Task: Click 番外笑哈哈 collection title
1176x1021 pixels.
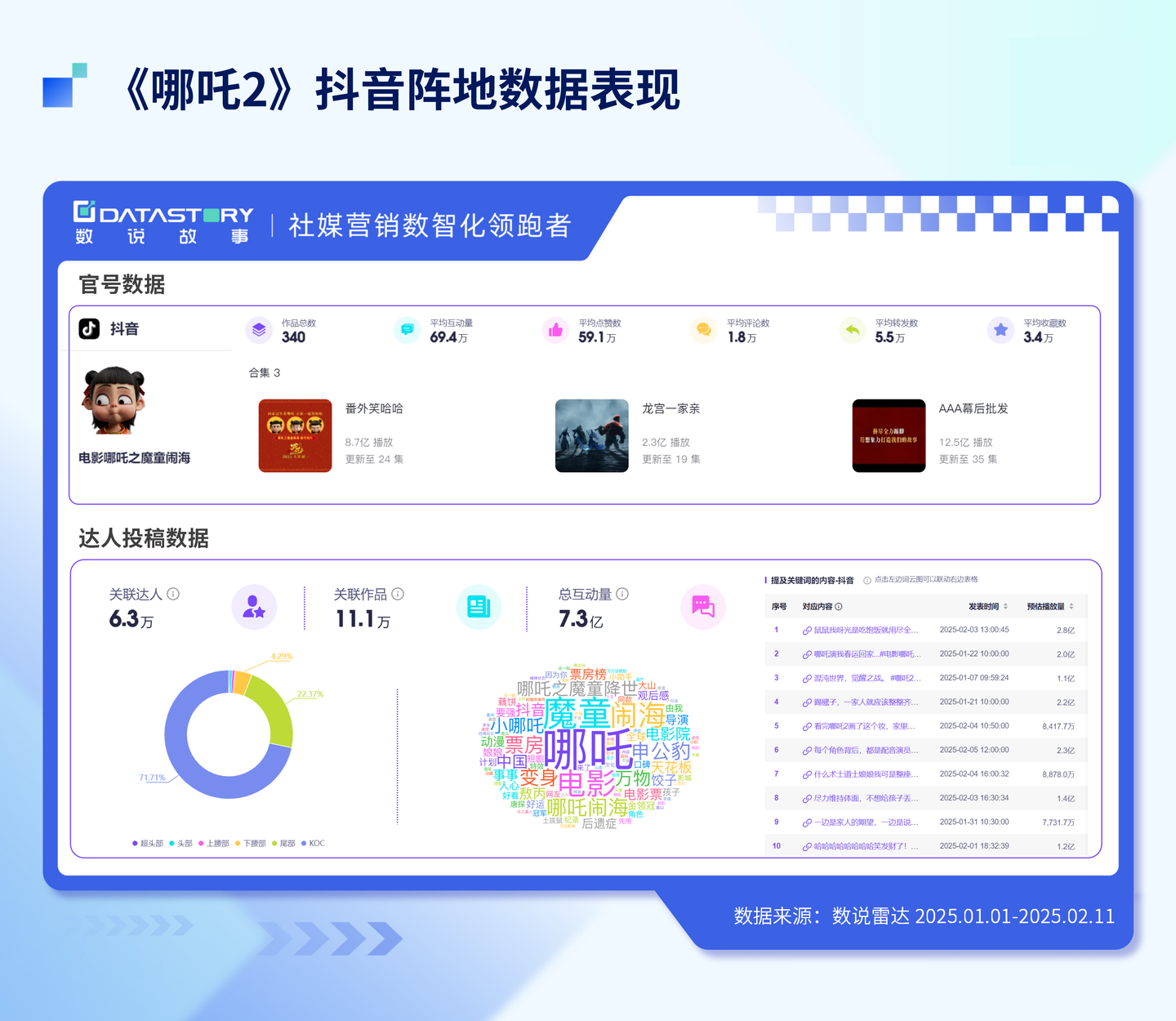Action: 374,408
